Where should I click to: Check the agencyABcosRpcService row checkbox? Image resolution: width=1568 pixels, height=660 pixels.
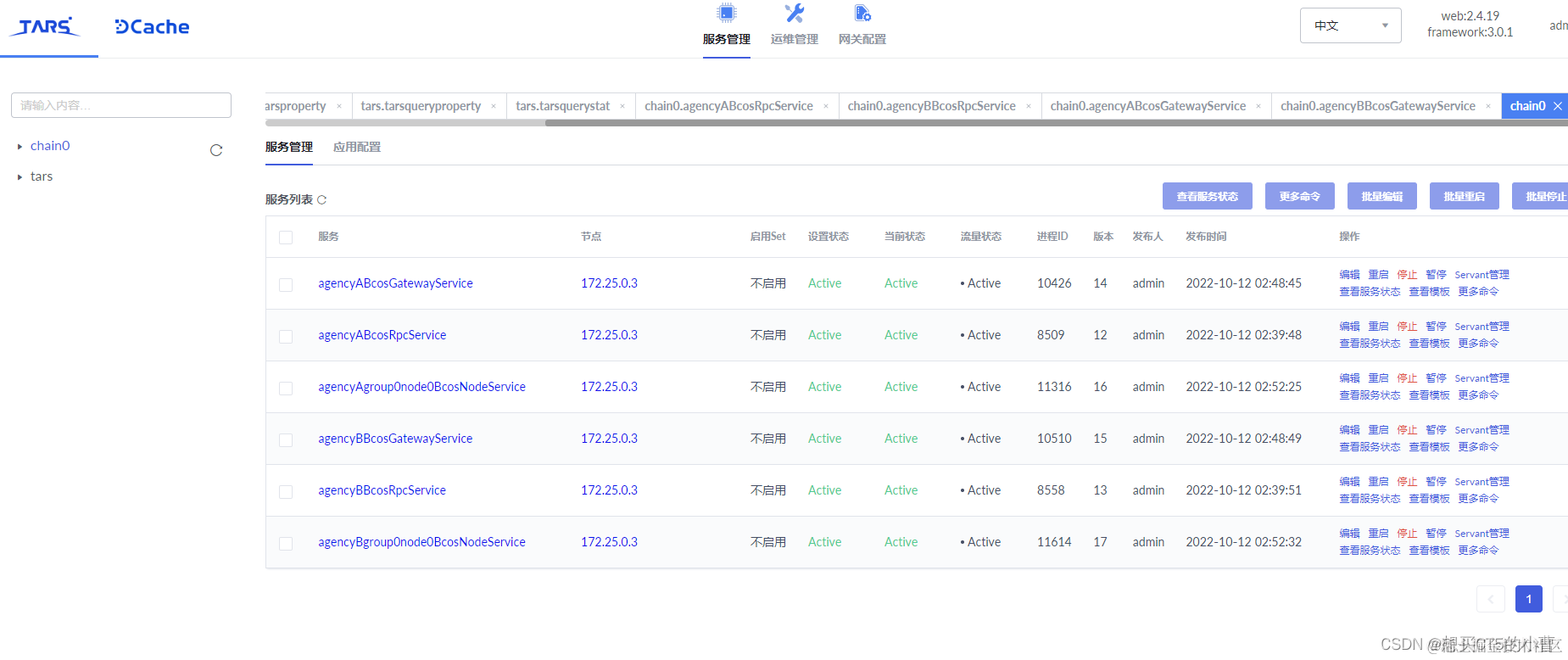pos(286,337)
